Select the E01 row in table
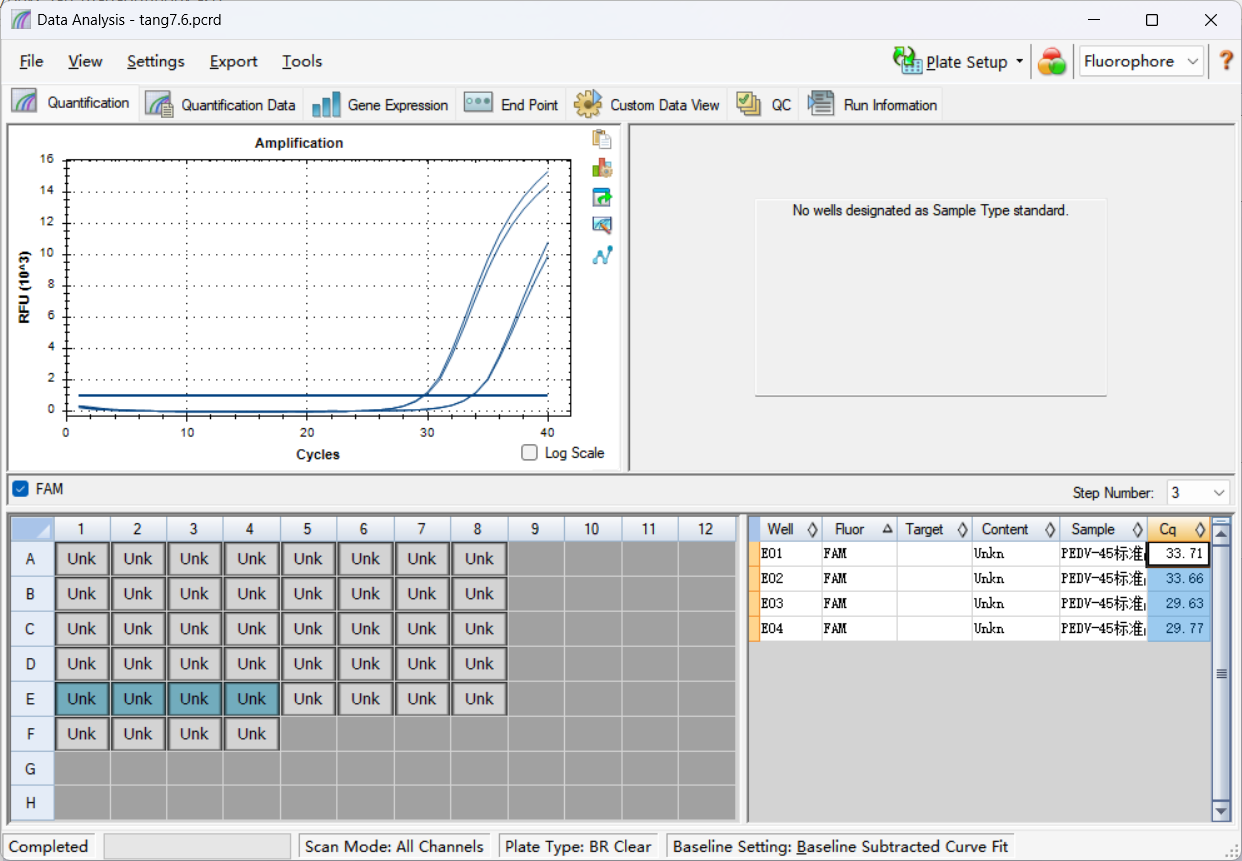The image size is (1242, 861). click(x=980, y=554)
